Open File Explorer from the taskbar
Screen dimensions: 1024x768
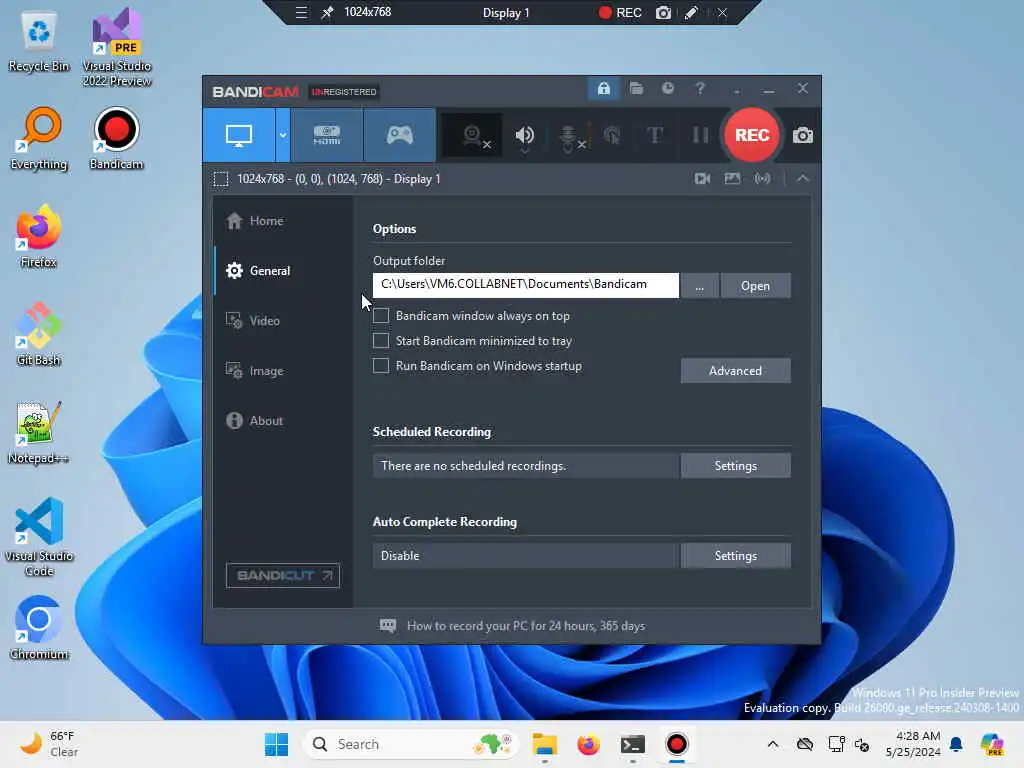click(544, 744)
